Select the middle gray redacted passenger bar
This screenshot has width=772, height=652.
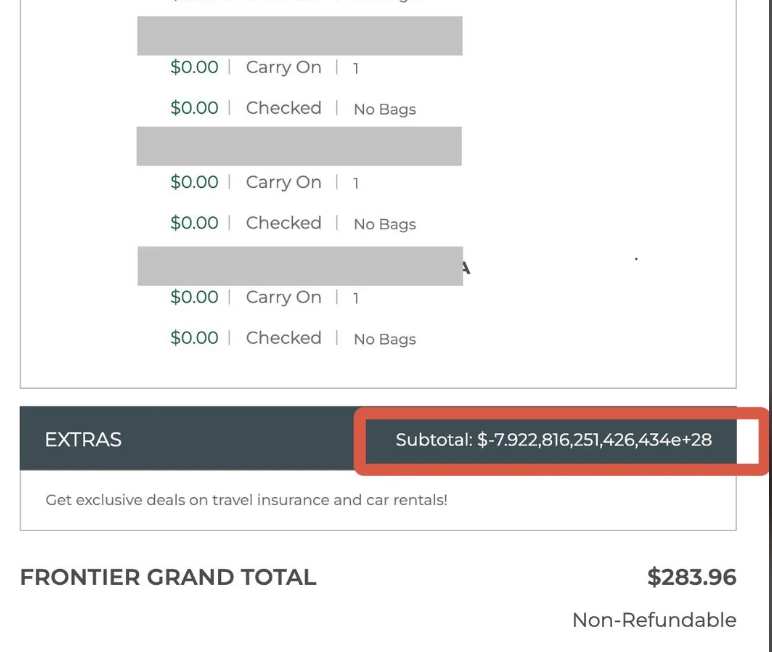pos(299,146)
